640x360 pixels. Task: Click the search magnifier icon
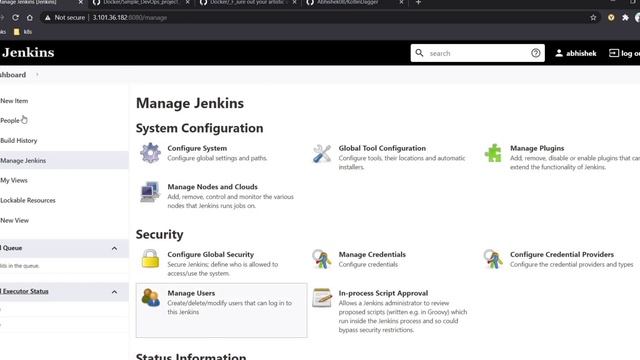pyautogui.click(x=419, y=53)
